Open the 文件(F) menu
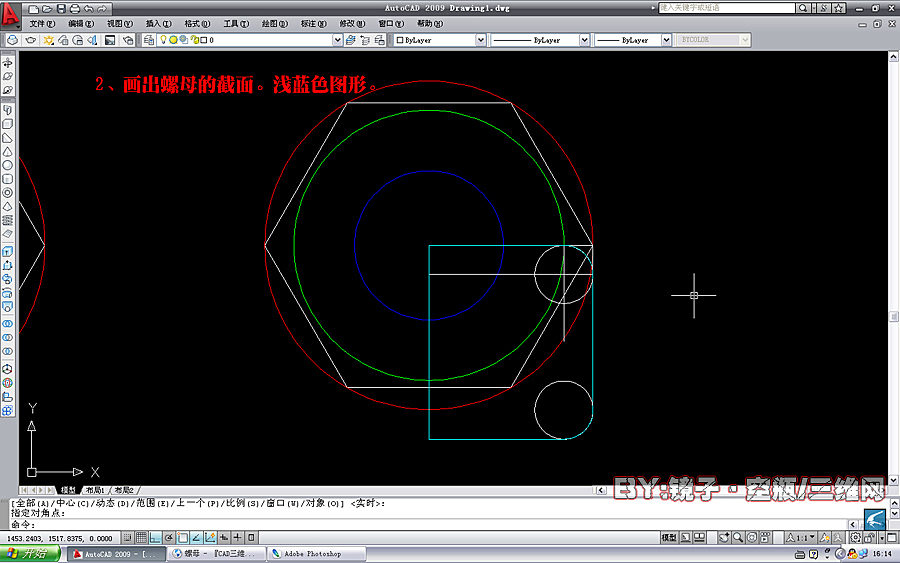Image resolution: width=900 pixels, height=563 pixels. (x=42, y=24)
